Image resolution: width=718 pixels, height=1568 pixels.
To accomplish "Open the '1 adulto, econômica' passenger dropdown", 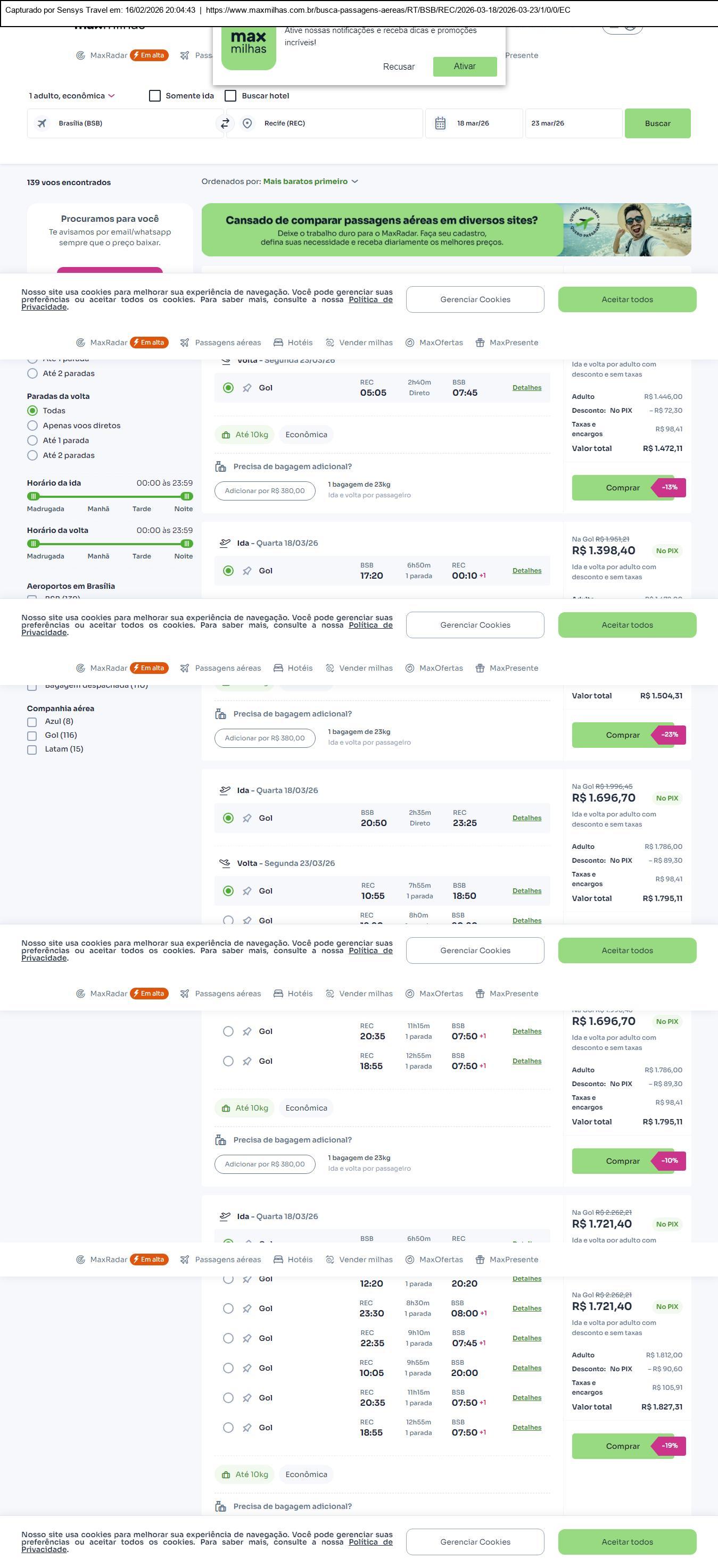I will 72,96.
